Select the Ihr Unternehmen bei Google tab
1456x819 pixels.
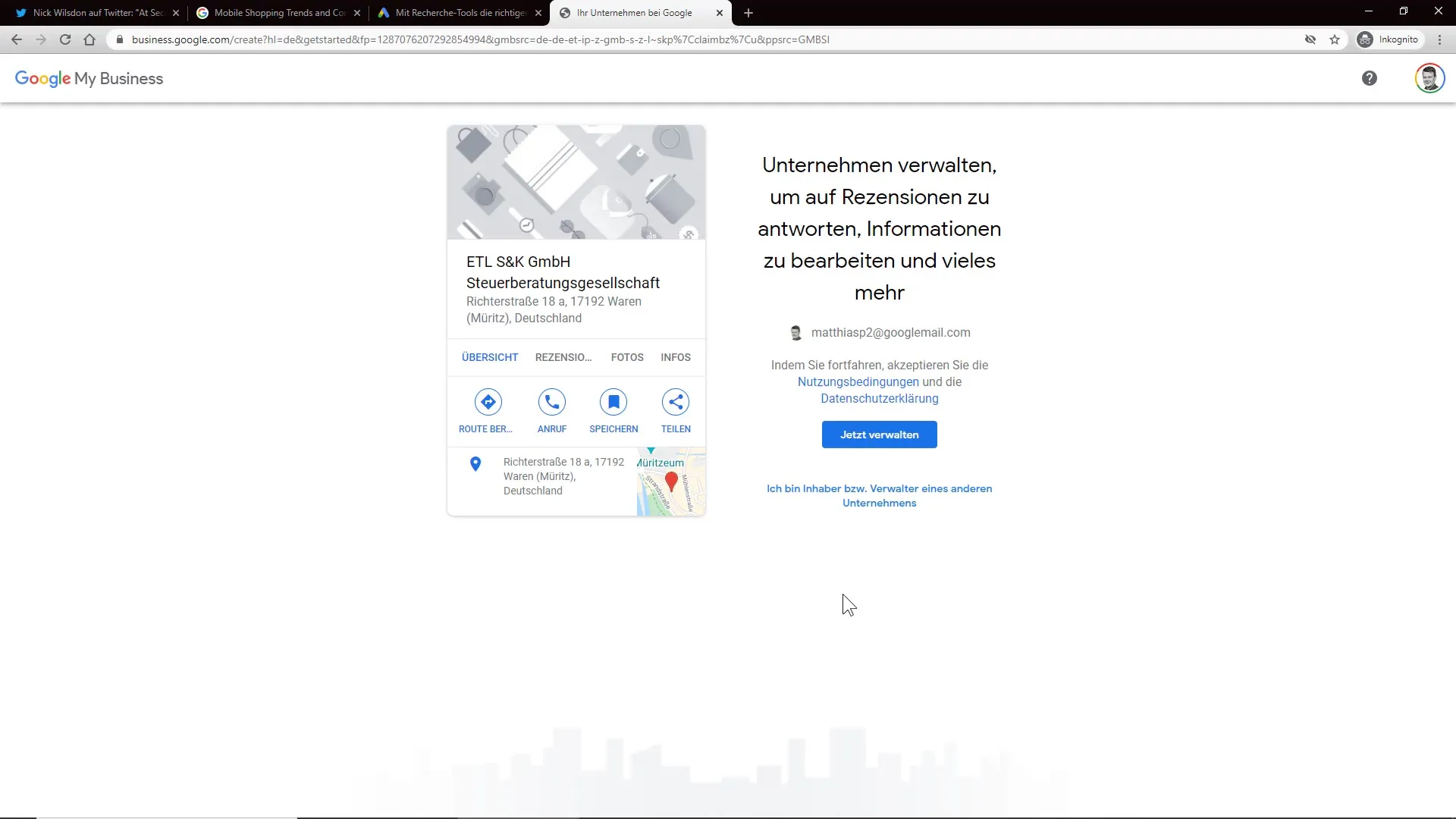(641, 13)
